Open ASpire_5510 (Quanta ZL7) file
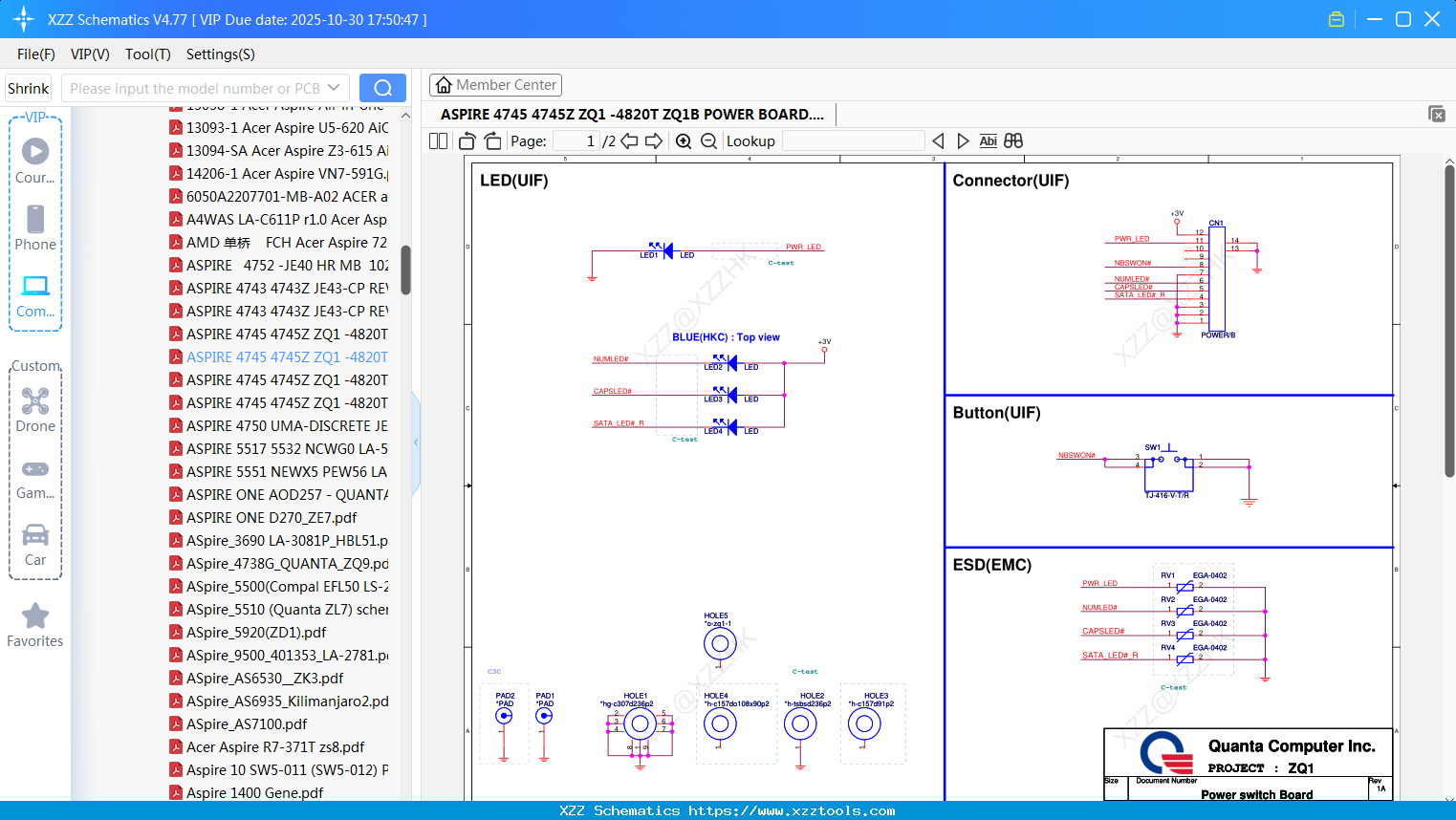The height and width of the screenshot is (820, 1456). [x=279, y=610]
